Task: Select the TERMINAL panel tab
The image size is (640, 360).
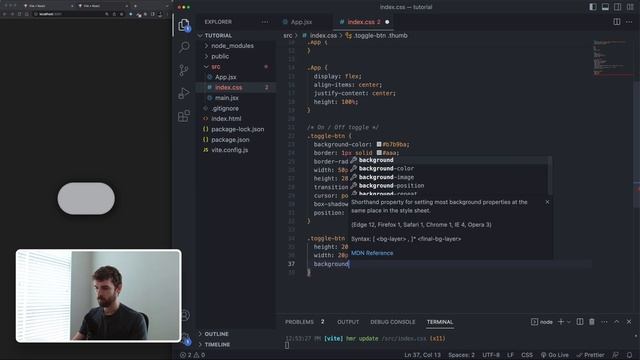Action: click(x=440, y=322)
